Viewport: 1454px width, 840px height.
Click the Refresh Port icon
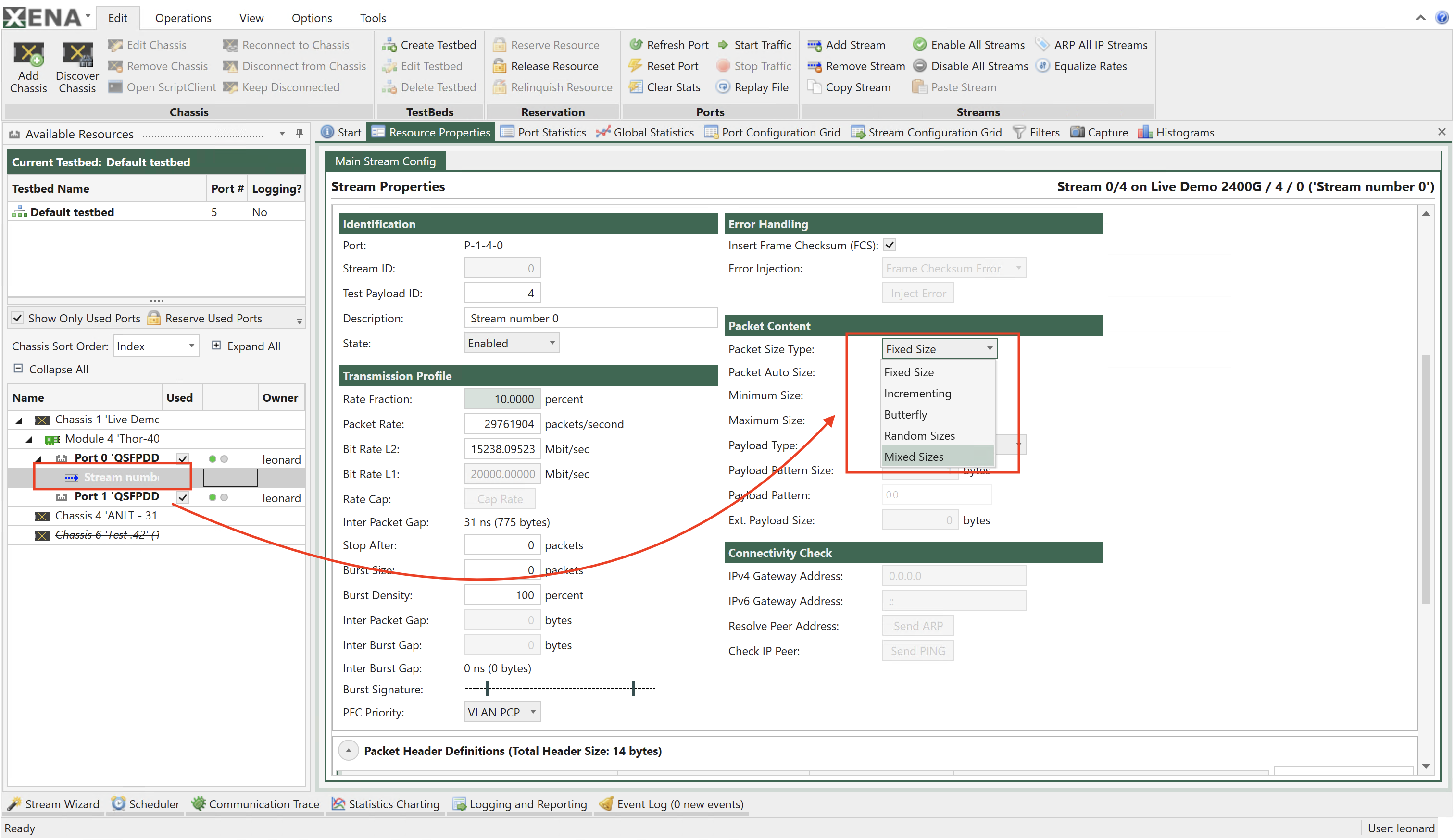click(636, 45)
